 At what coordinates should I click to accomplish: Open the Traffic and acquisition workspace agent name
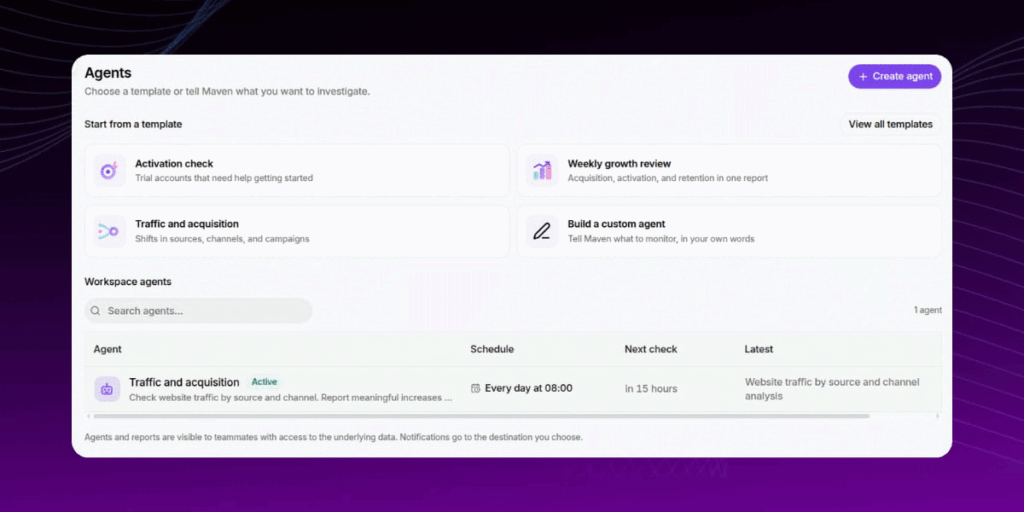[184, 382]
